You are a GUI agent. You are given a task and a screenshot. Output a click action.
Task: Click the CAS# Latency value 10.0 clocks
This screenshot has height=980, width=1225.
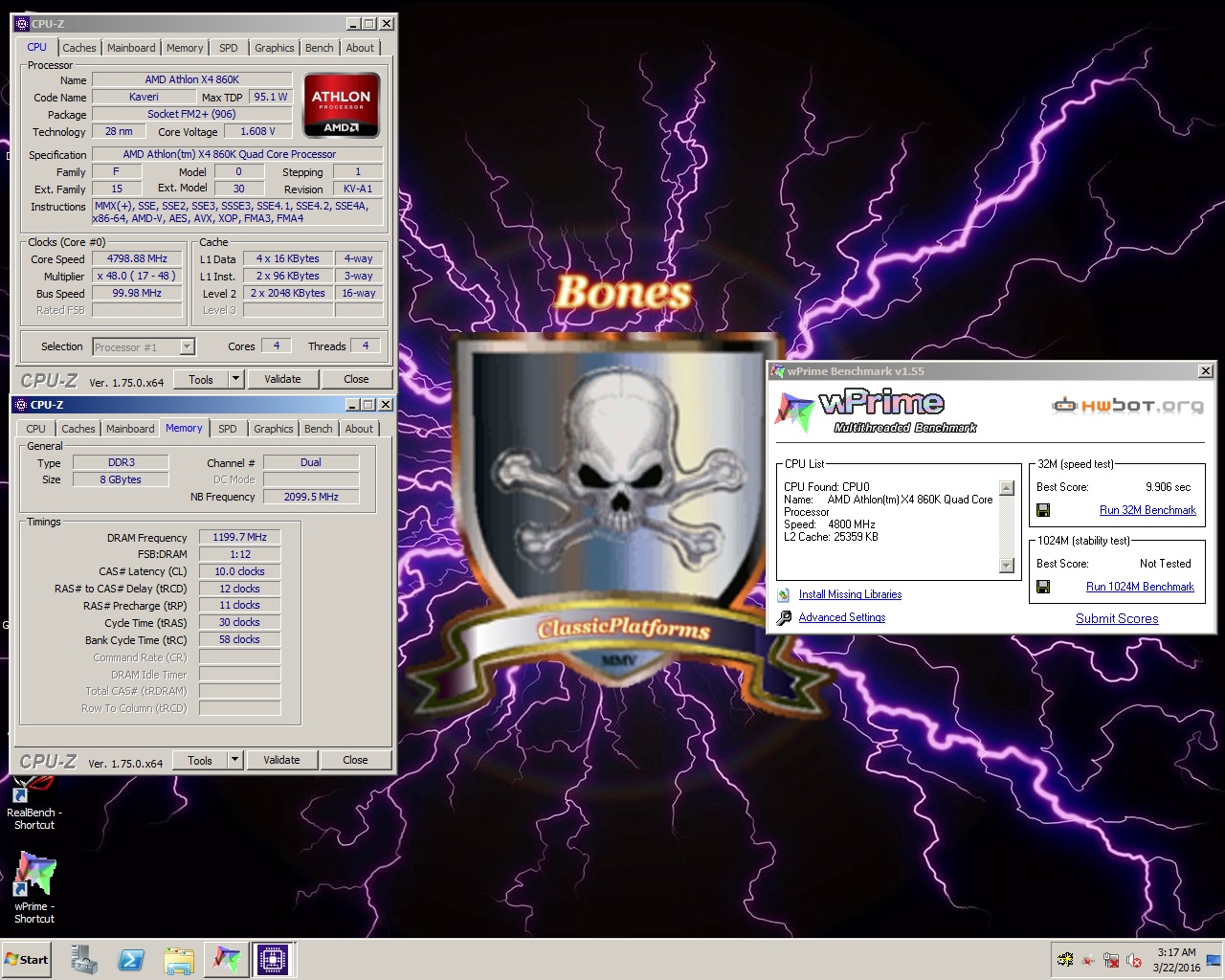tap(239, 571)
